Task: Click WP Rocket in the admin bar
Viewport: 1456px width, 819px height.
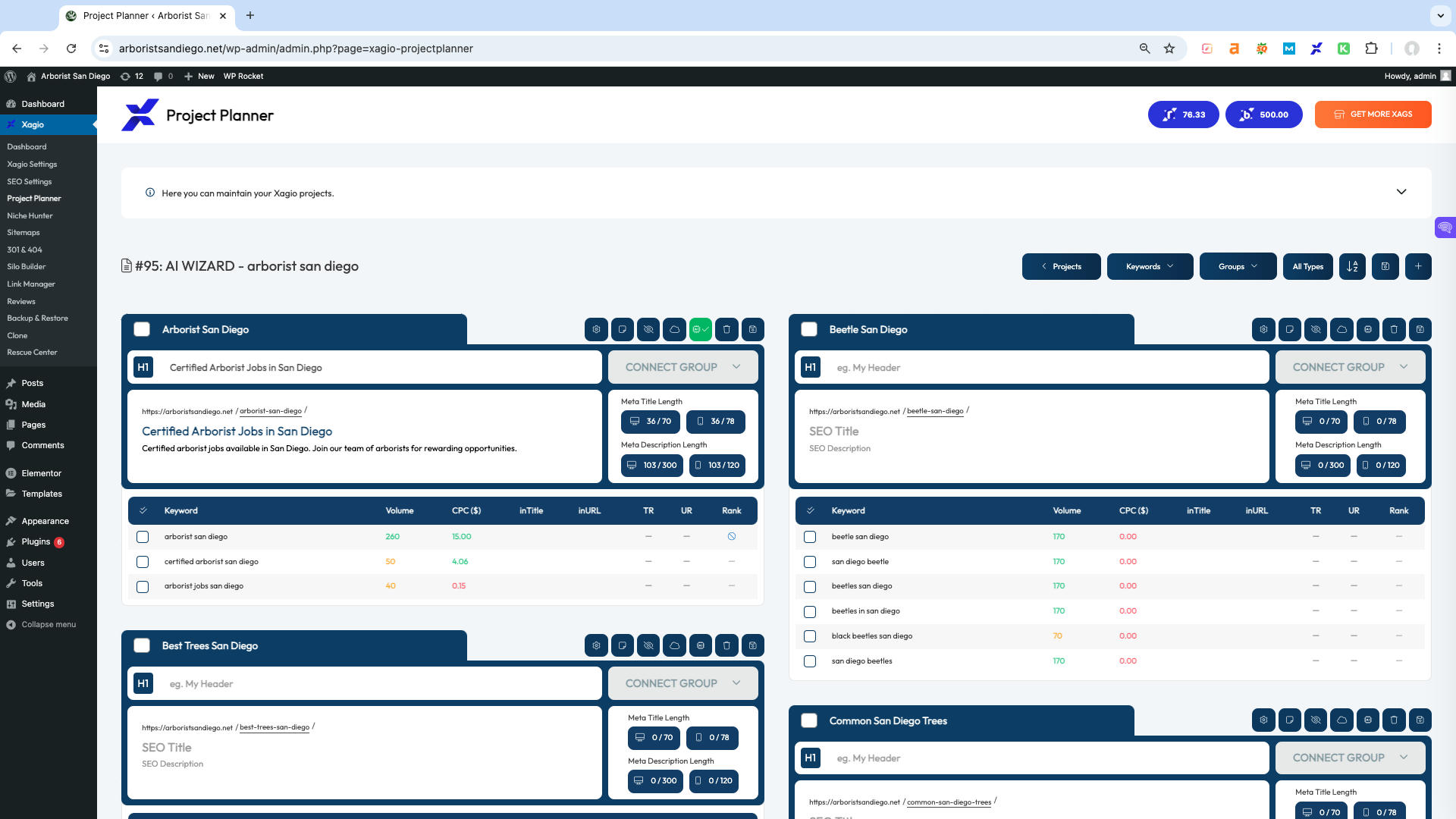Action: point(243,76)
